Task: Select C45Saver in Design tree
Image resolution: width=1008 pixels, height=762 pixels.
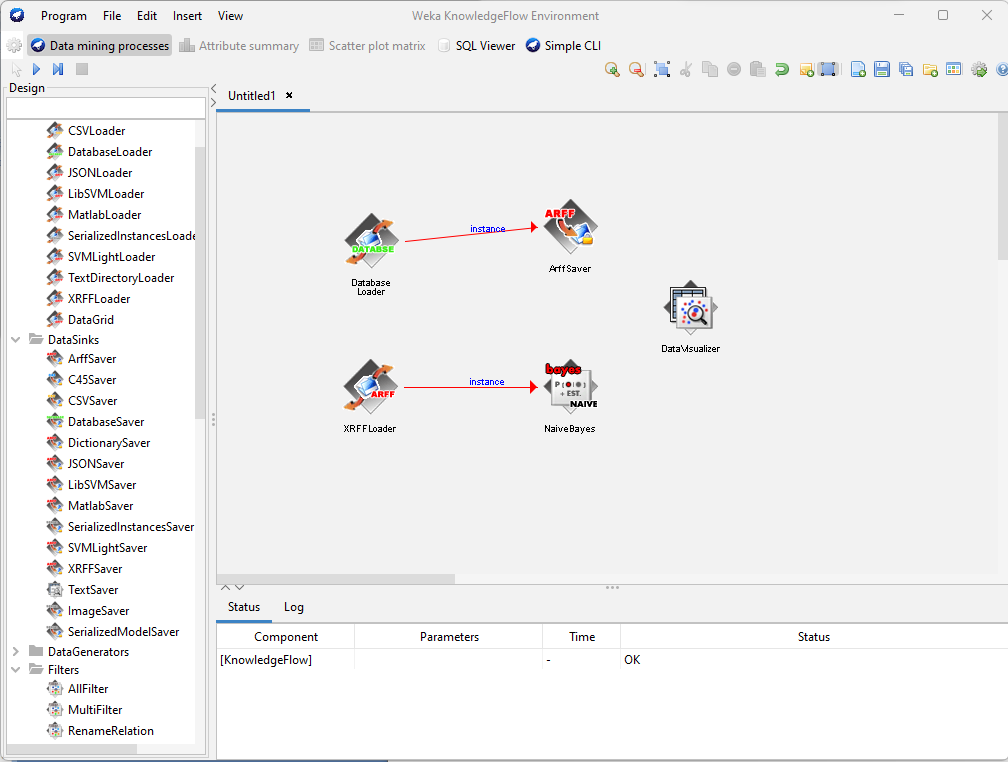Action: pyautogui.click(x=92, y=379)
